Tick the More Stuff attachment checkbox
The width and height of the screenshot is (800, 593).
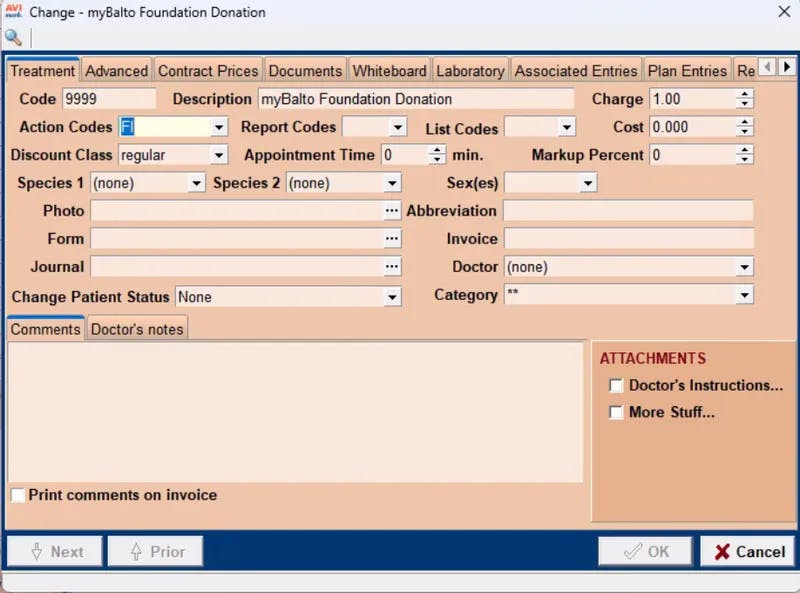(x=616, y=412)
